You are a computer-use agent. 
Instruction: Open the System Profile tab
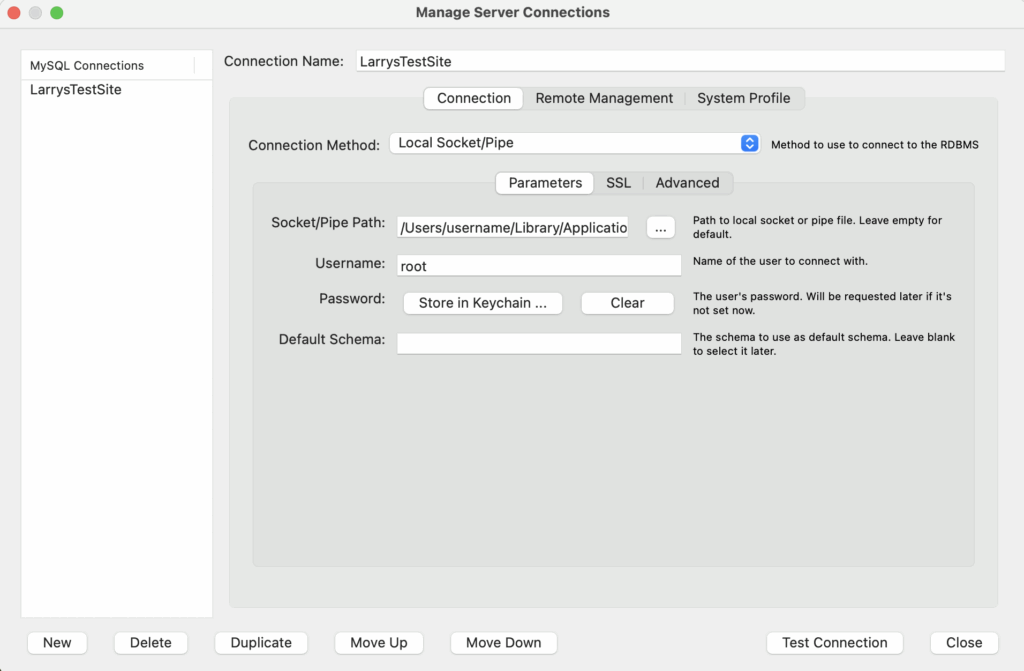743,98
